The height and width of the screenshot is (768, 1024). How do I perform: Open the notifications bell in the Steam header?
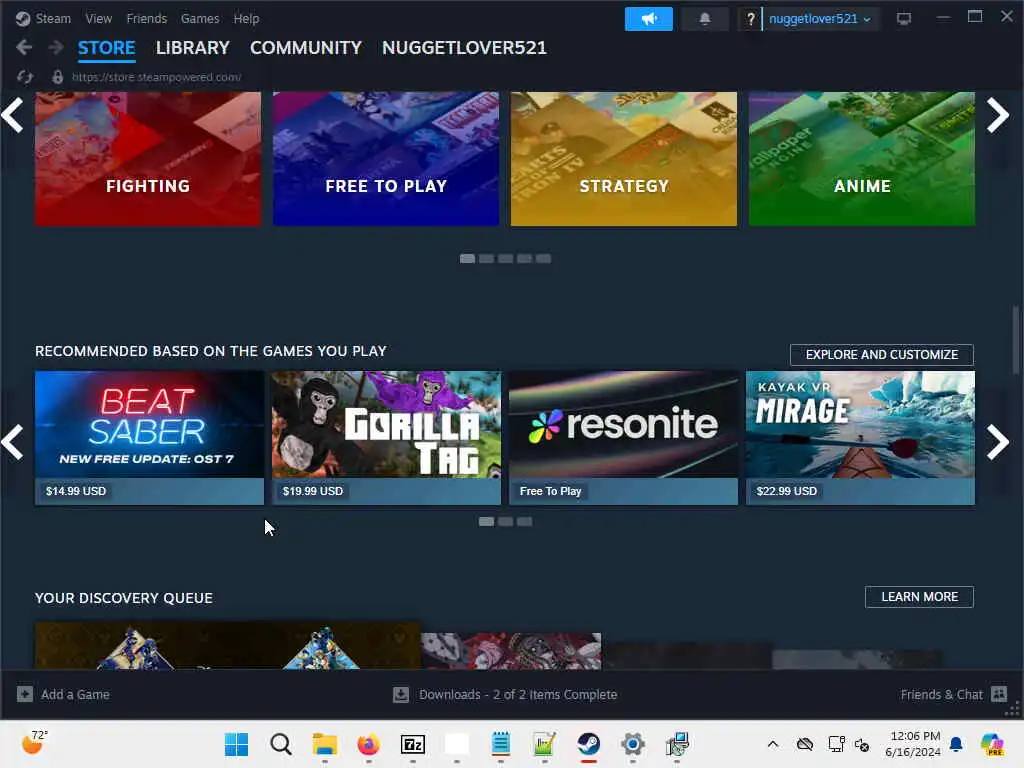pyautogui.click(x=705, y=19)
